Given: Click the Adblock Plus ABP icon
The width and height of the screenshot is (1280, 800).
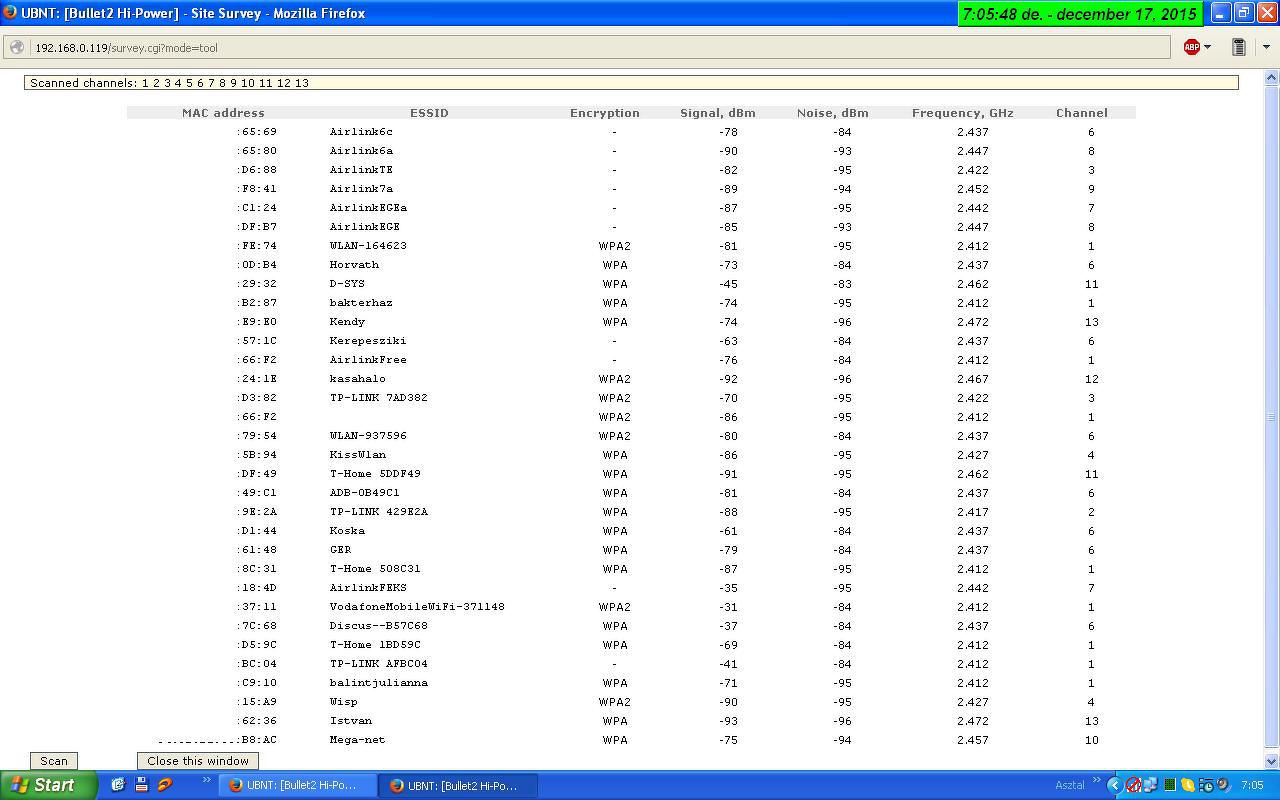Looking at the screenshot, I should (x=1191, y=47).
